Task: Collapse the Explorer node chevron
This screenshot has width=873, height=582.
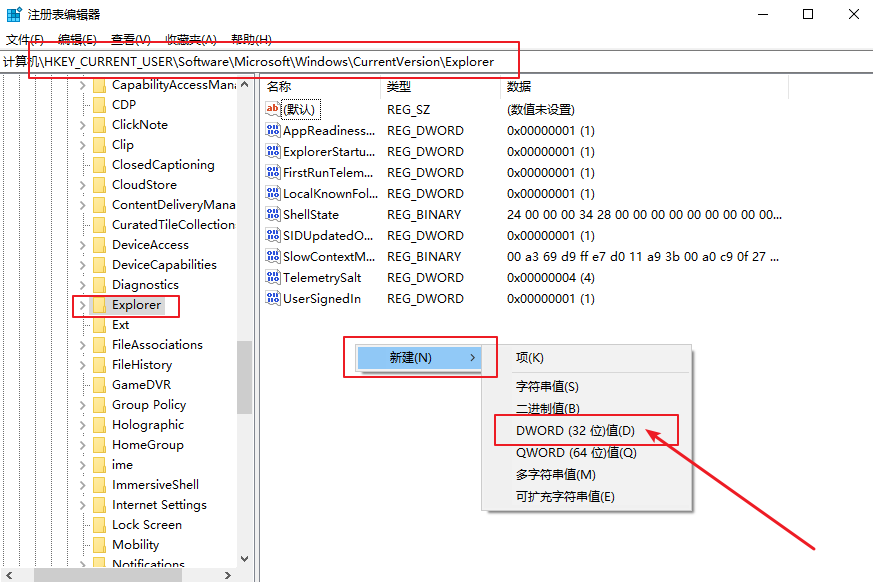Action: point(83,305)
